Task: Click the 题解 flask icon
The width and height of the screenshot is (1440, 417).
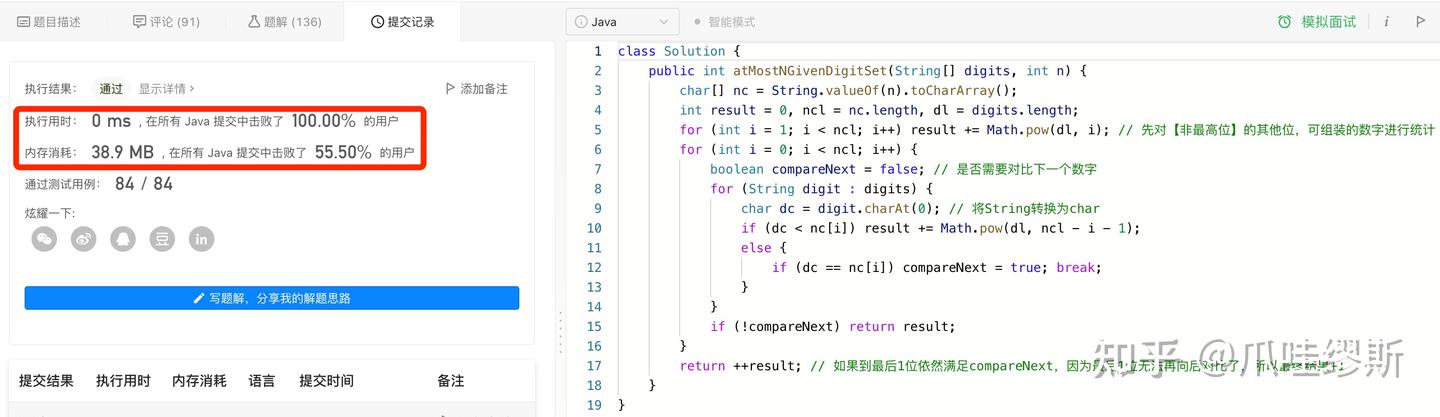Action: click(x=253, y=21)
